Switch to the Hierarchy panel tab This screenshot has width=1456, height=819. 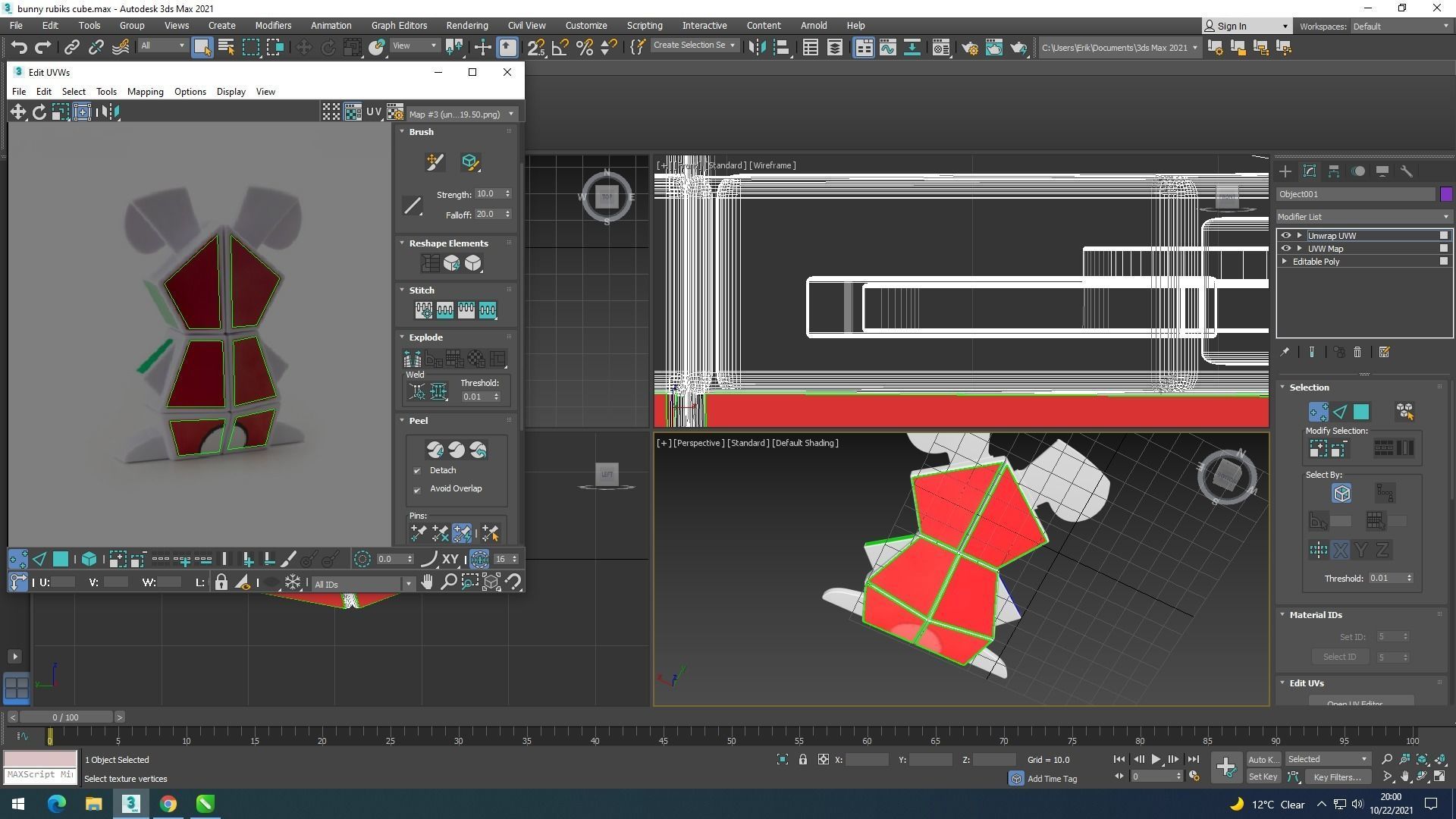(1334, 171)
